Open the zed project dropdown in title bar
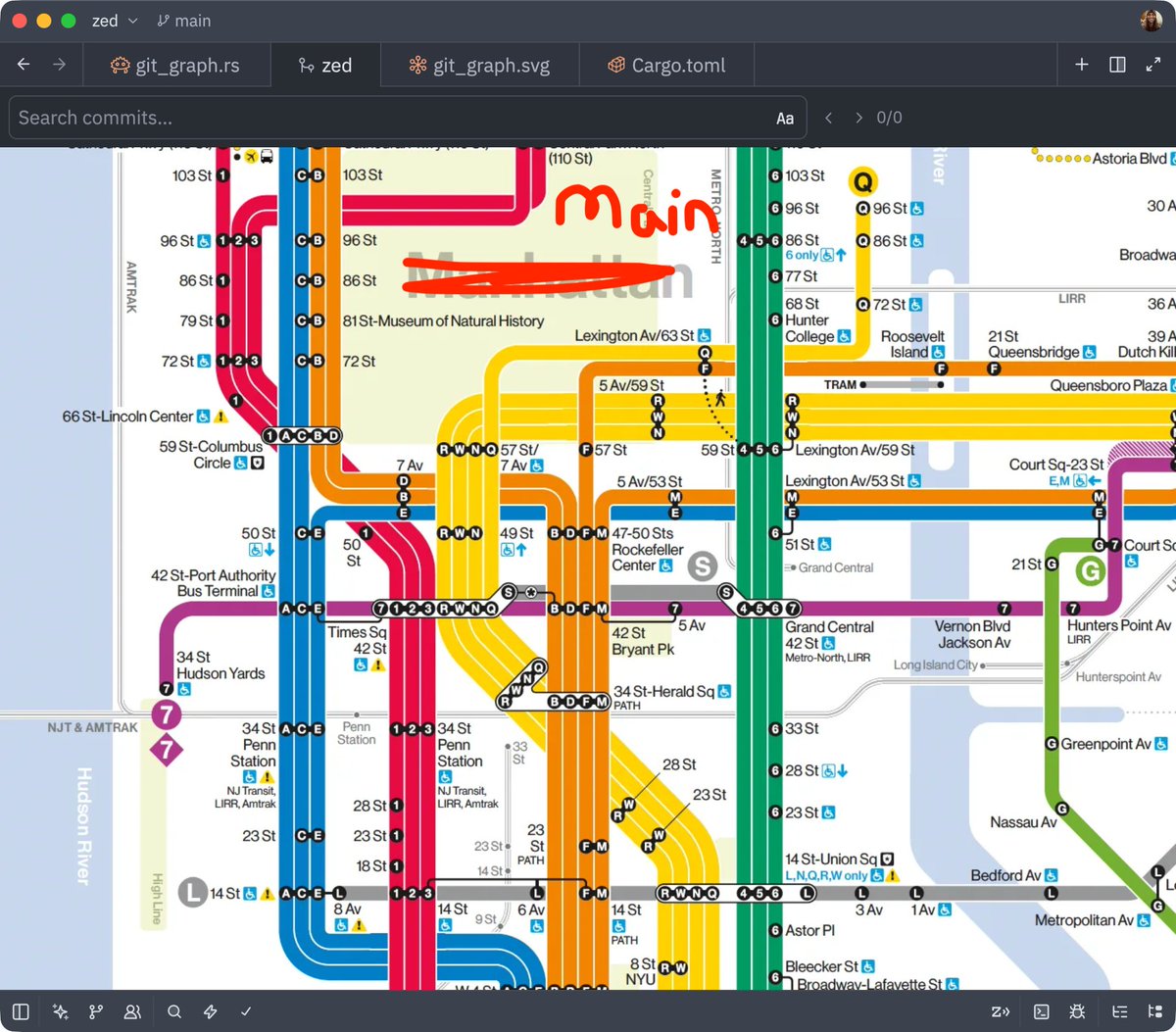The width and height of the screenshot is (1176, 1032). (x=116, y=21)
